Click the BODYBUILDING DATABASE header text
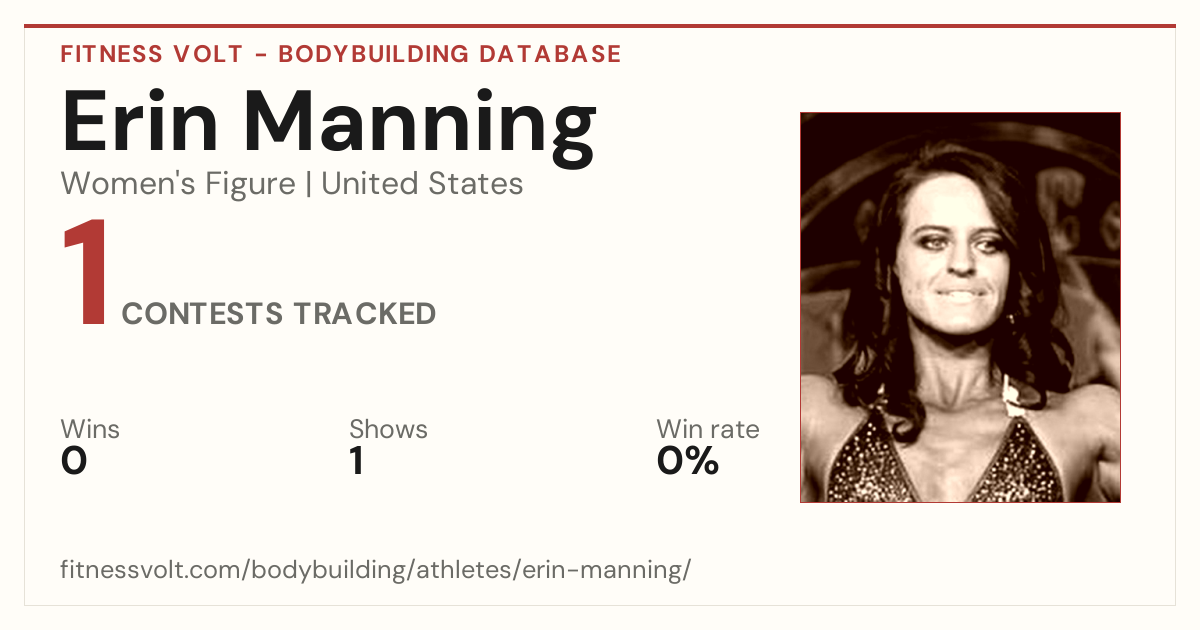This screenshot has height=630, width=1200. pos(450,54)
